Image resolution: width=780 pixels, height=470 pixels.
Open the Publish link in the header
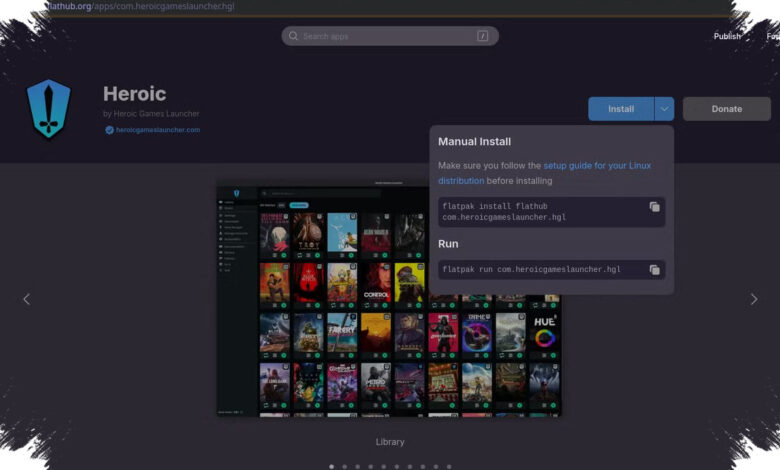[x=727, y=36]
